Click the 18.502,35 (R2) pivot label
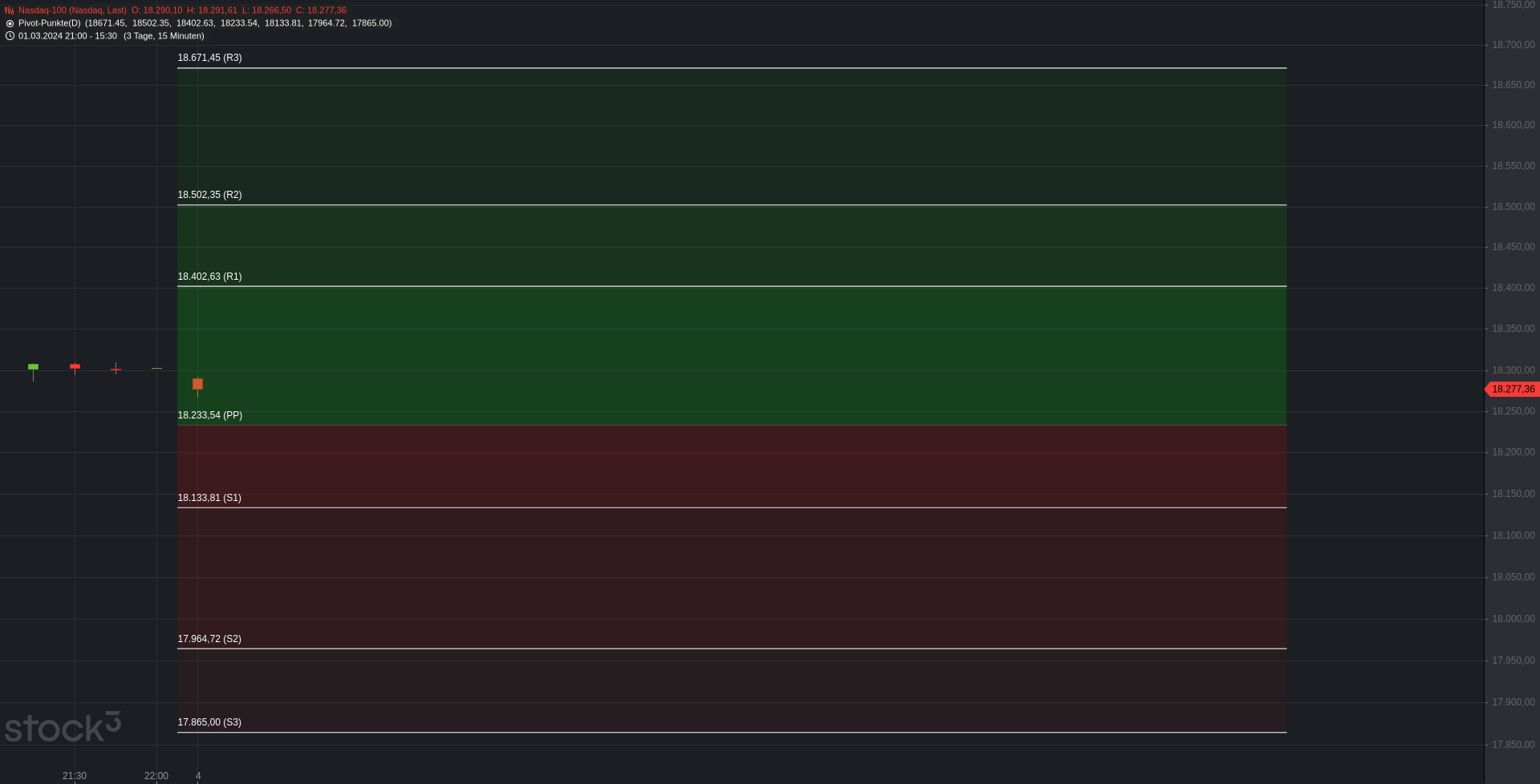The image size is (1540, 784). (209, 195)
